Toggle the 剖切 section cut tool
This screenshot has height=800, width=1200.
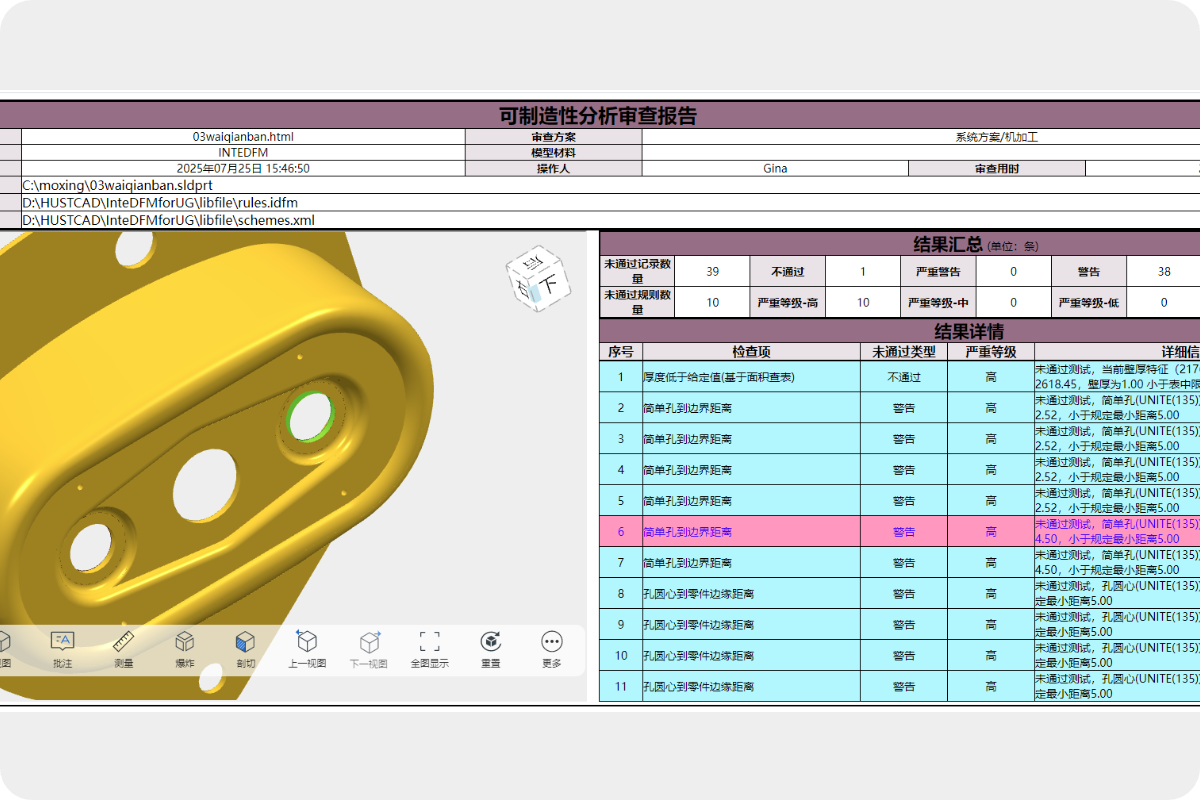tap(245, 649)
